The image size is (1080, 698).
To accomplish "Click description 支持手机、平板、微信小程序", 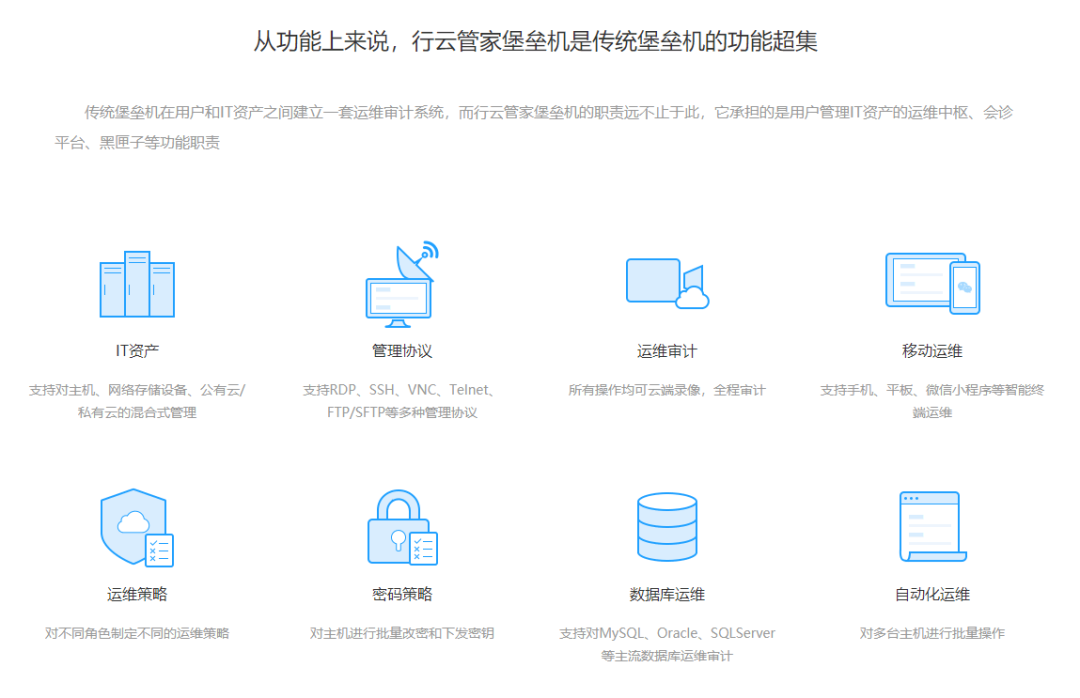I will pos(932,401).
